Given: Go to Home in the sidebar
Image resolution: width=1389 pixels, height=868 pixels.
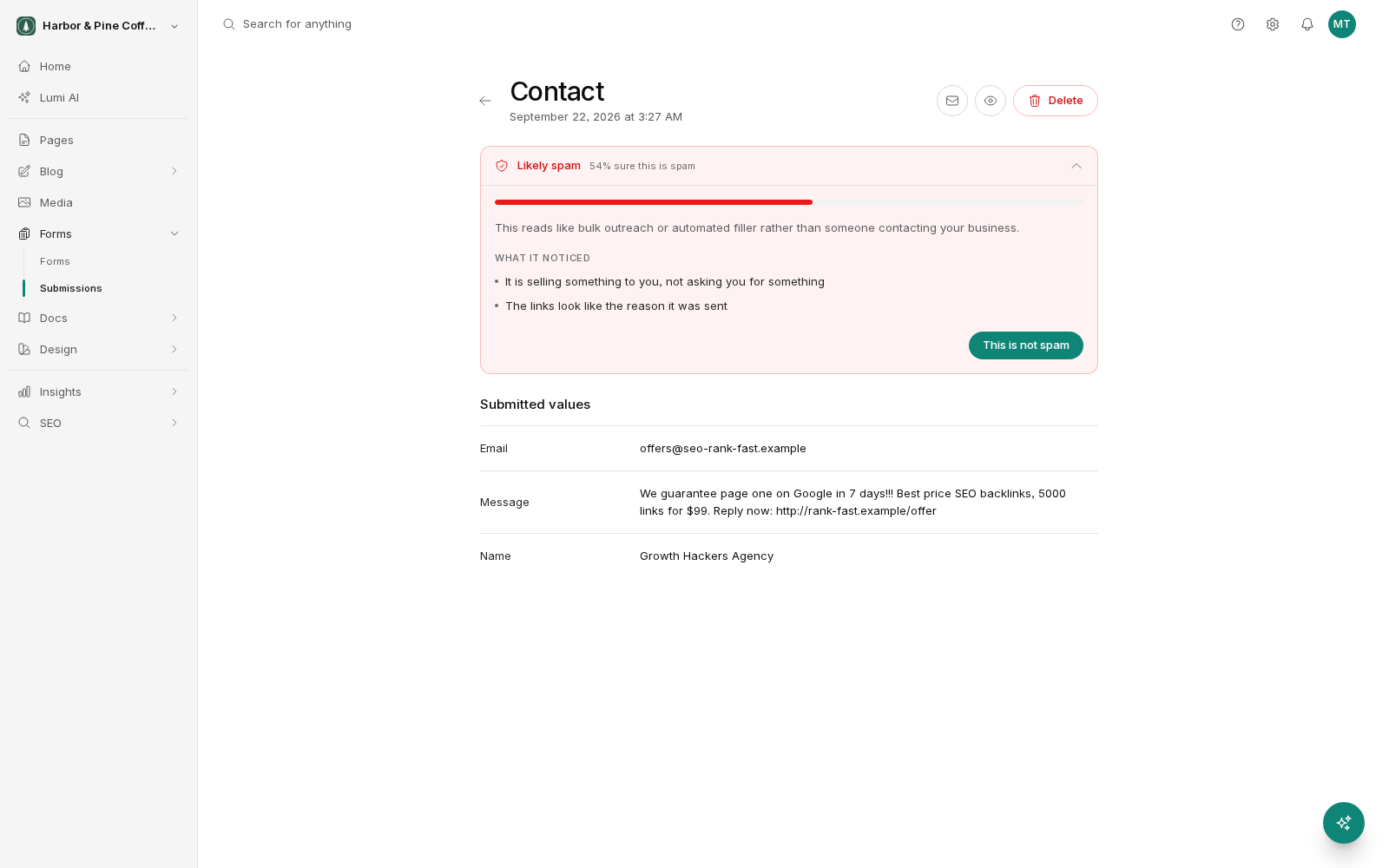Looking at the screenshot, I should [98, 66].
